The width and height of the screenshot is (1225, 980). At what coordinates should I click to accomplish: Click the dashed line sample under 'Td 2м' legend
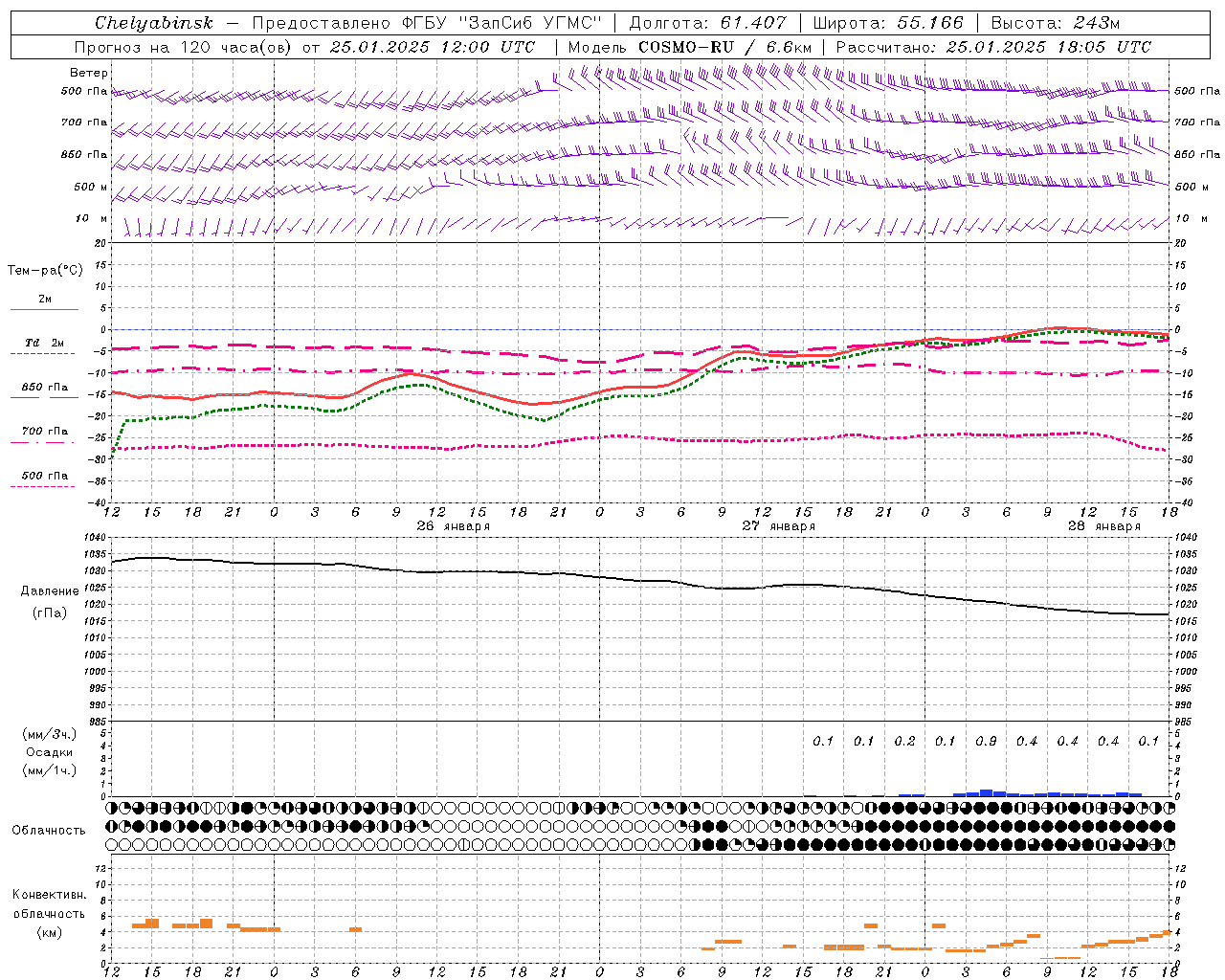(x=42, y=354)
